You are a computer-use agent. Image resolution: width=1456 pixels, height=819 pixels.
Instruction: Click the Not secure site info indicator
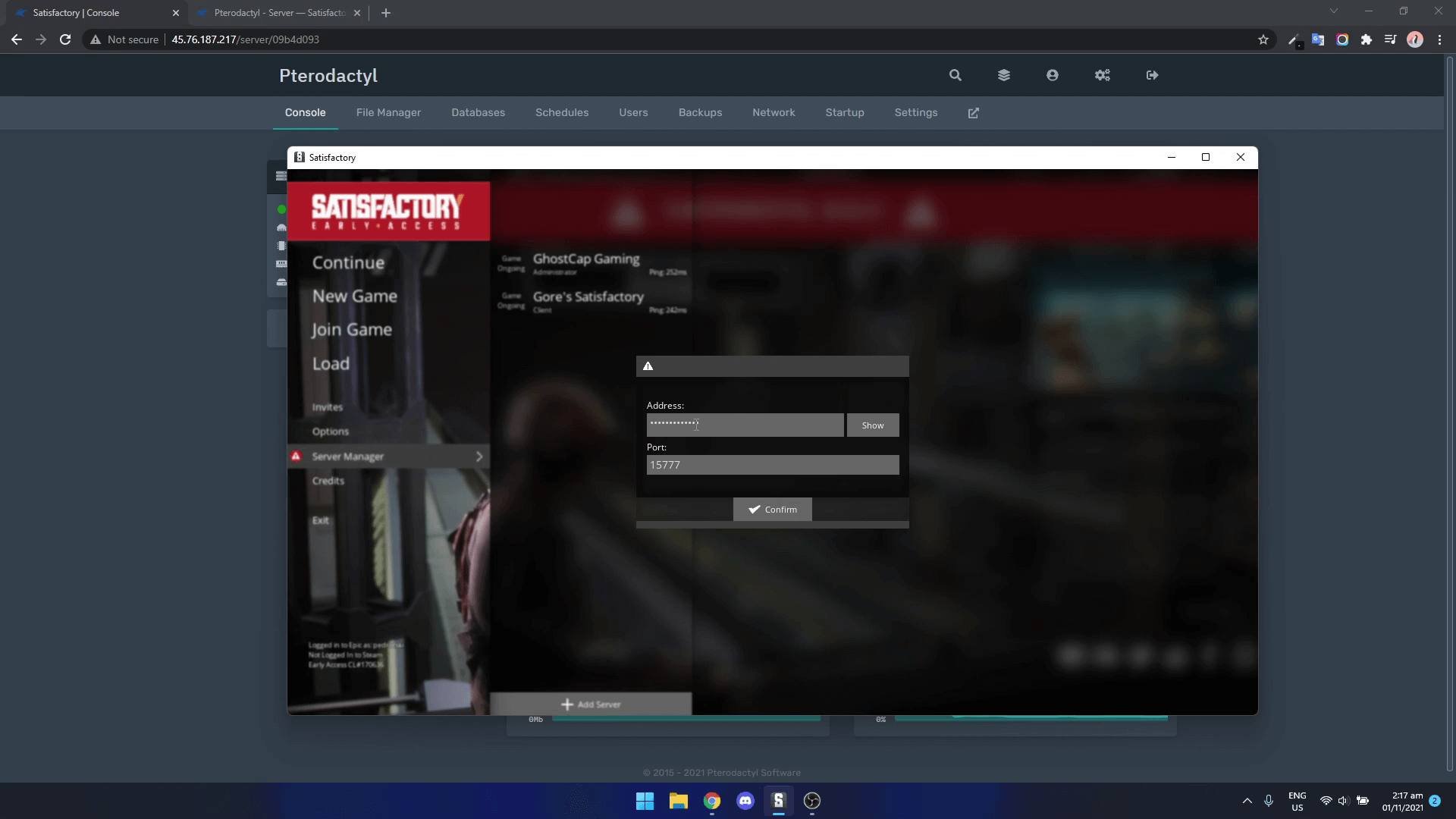[125, 39]
